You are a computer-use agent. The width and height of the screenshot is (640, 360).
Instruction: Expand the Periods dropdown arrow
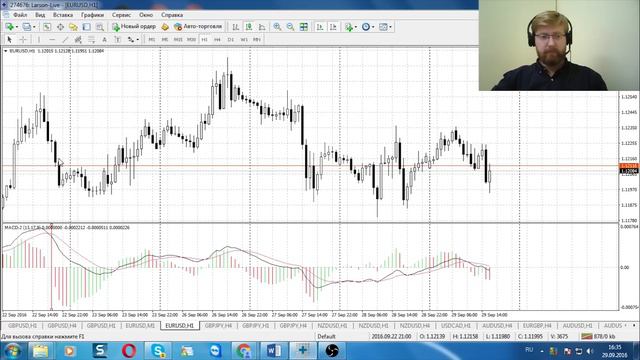coord(373,27)
